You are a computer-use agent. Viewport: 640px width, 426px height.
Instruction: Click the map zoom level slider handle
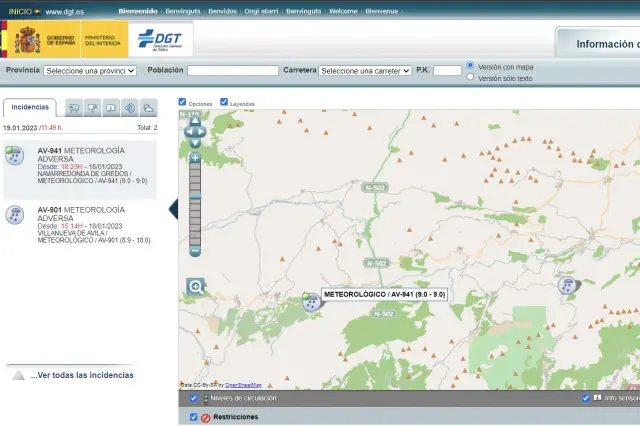(x=195, y=196)
